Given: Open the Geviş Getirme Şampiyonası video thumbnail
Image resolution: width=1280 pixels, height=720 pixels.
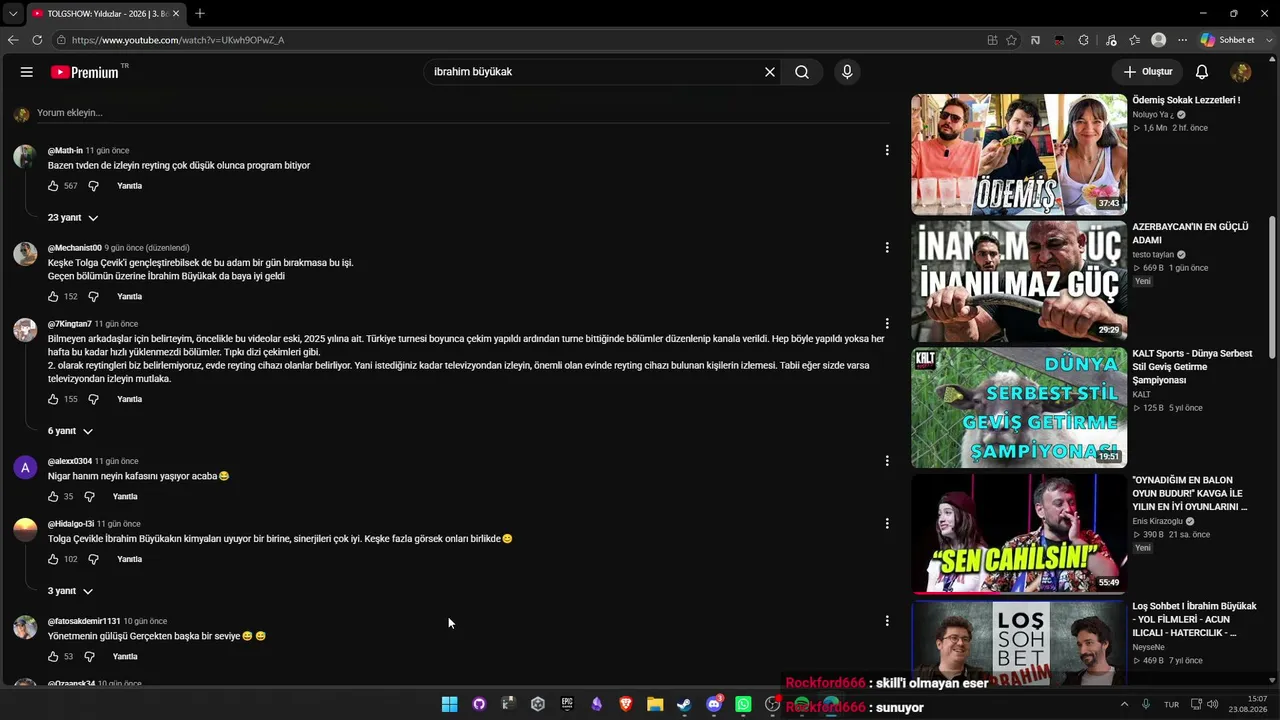Looking at the screenshot, I should point(1019,408).
